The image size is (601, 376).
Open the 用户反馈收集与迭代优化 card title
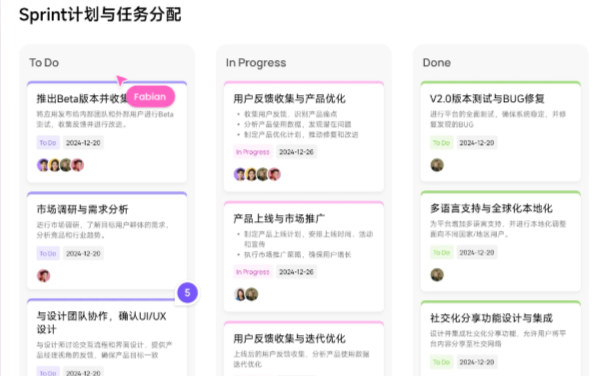tap(289, 338)
